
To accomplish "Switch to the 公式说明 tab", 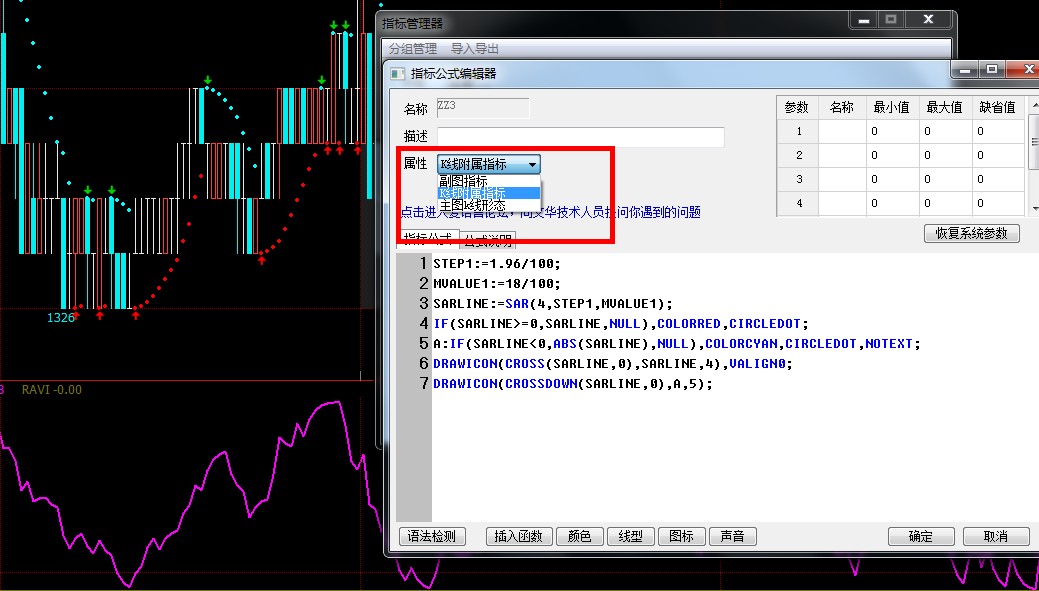I will tap(487, 239).
